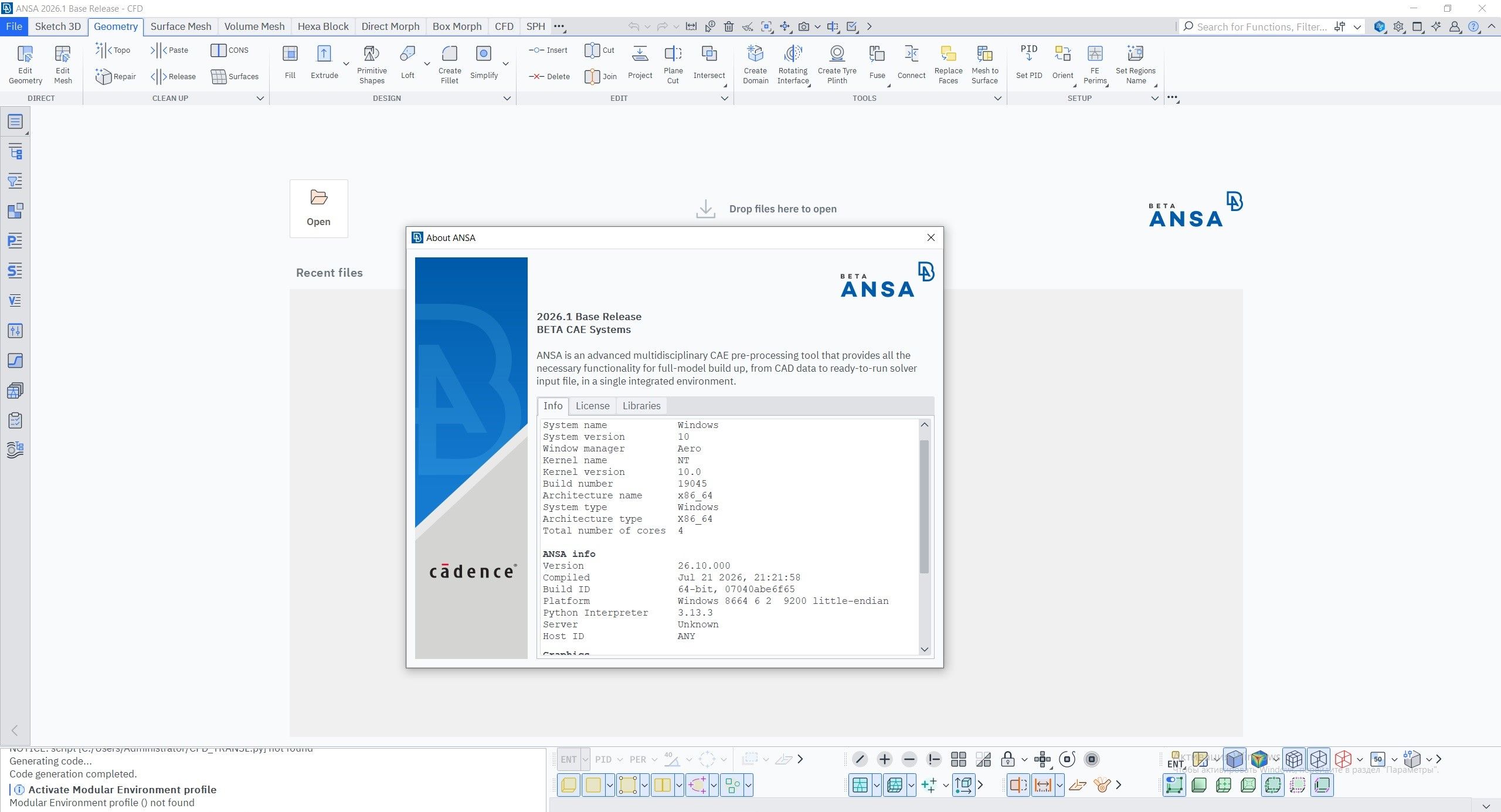This screenshot has height=812, width=1501.
Task: Collapse the left sidebar arrow
Action: coord(15,731)
